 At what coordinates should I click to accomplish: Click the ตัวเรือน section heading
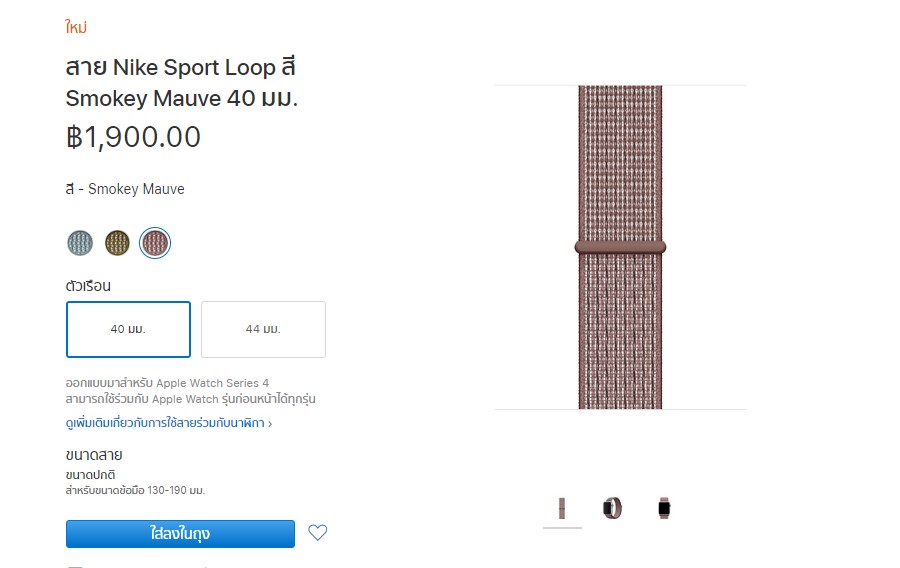(x=88, y=286)
